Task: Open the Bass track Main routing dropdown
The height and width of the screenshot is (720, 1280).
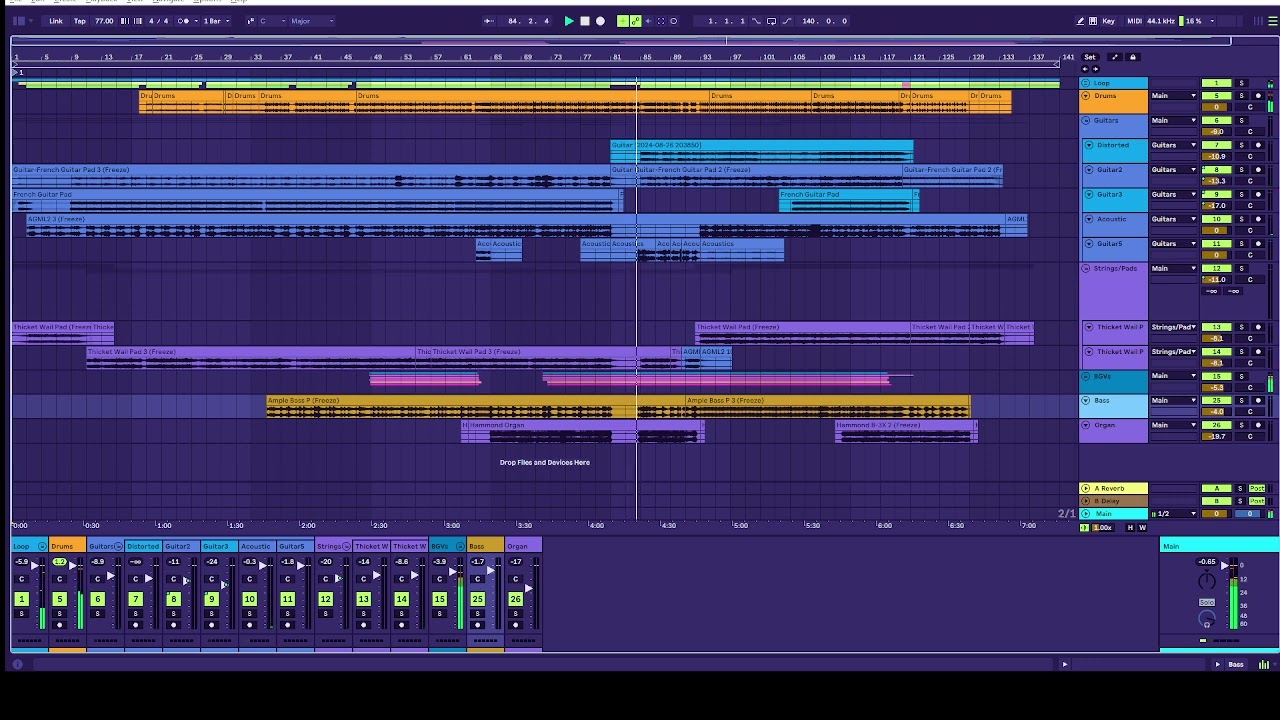Action: pyautogui.click(x=1173, y=400)
